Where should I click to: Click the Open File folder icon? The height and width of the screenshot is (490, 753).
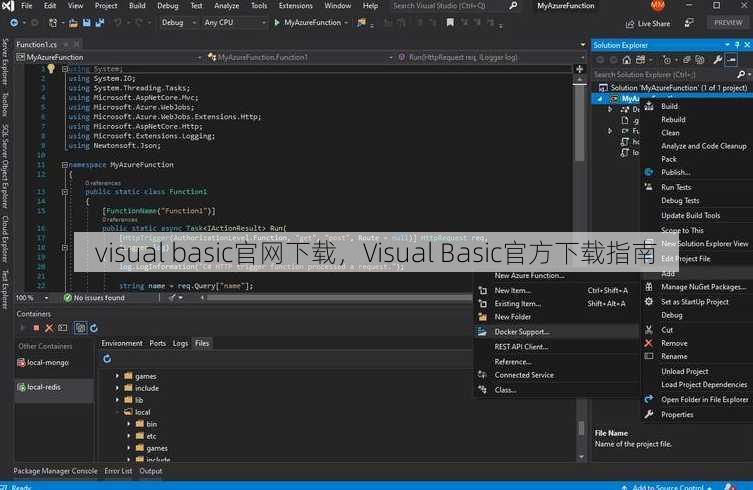click(73, 23)
